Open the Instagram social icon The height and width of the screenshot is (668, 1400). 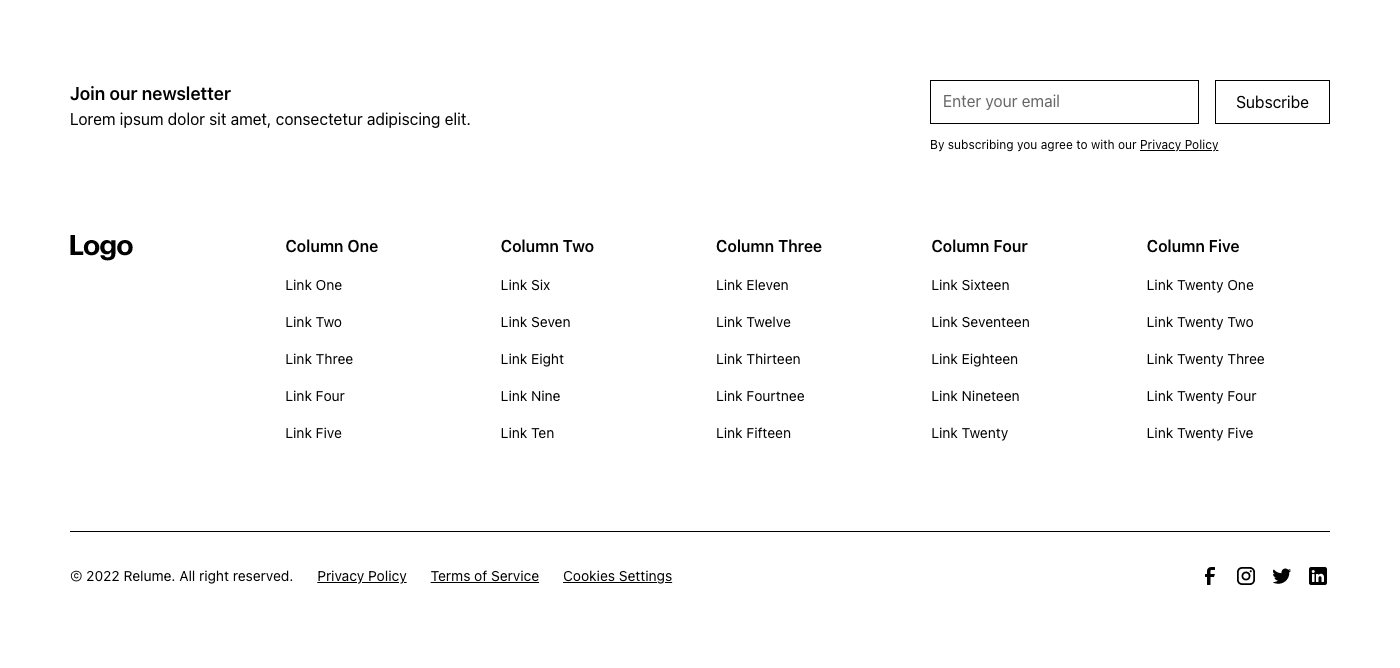[x=1245, y=576]
